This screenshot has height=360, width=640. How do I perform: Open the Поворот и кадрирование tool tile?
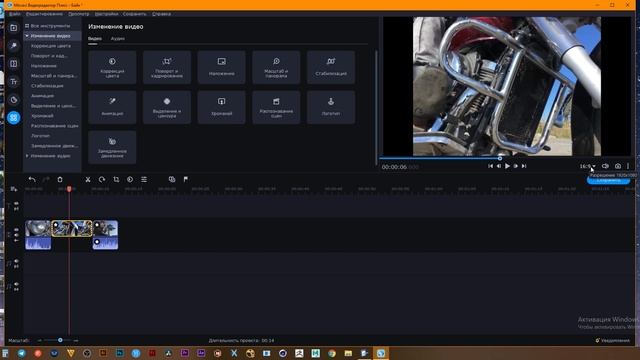(167, 67)
